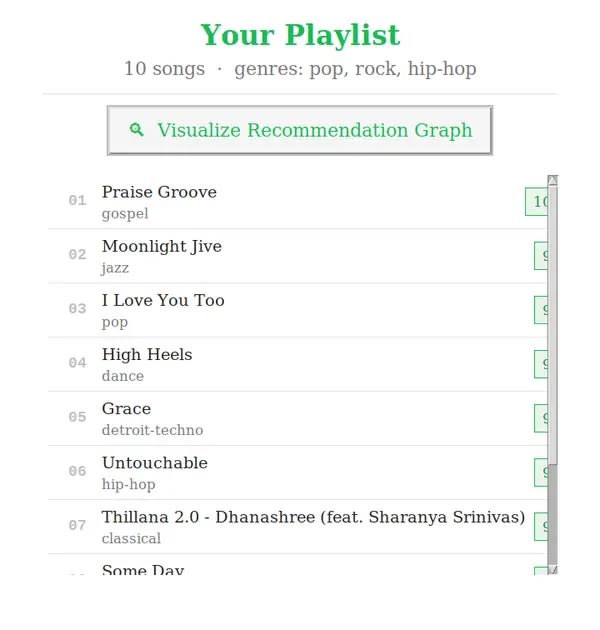Open the I Love You Too song
The image size is (600, 630).
click(x=298, y=310)
